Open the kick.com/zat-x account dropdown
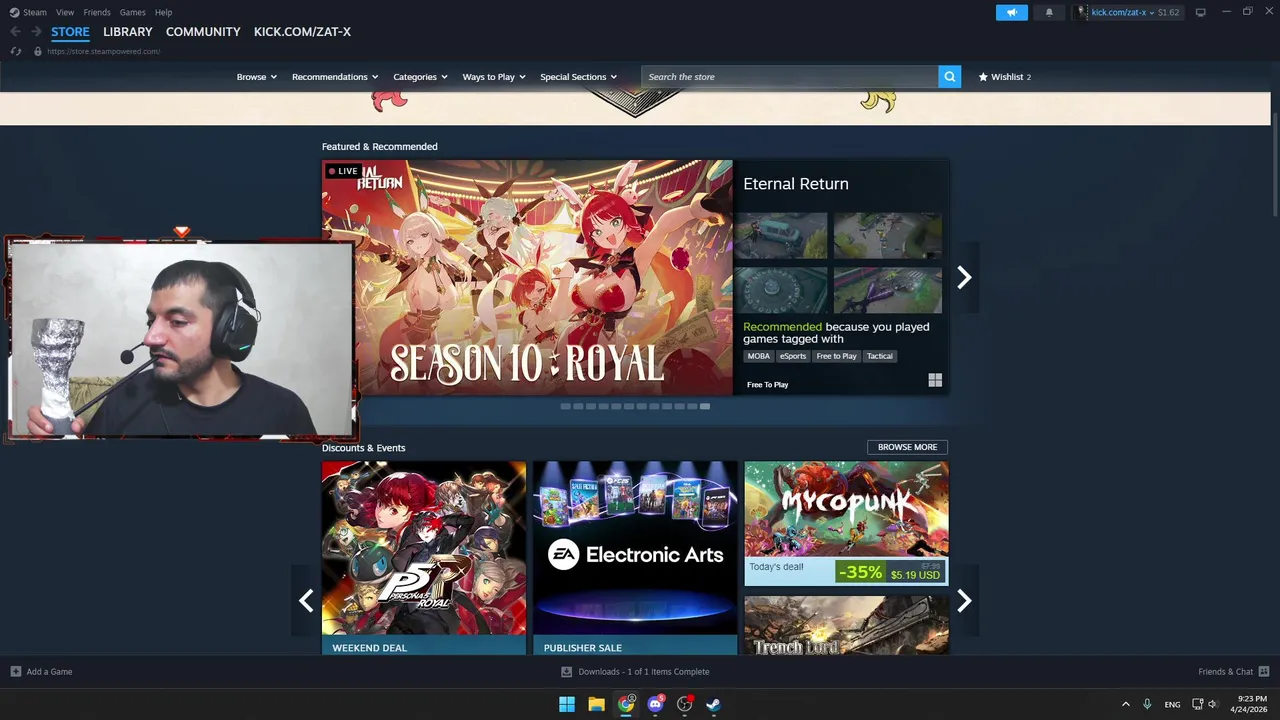The image size is (1280, 720). [x=1123, y=12]
